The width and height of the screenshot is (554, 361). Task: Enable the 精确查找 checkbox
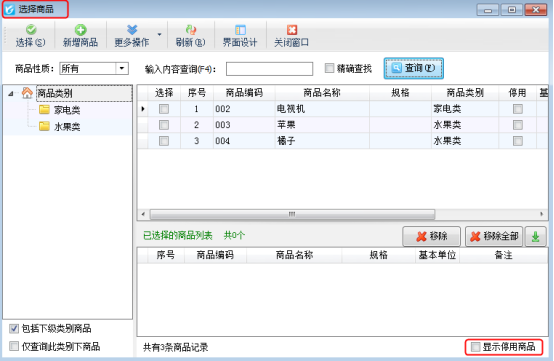coord(329,68)
